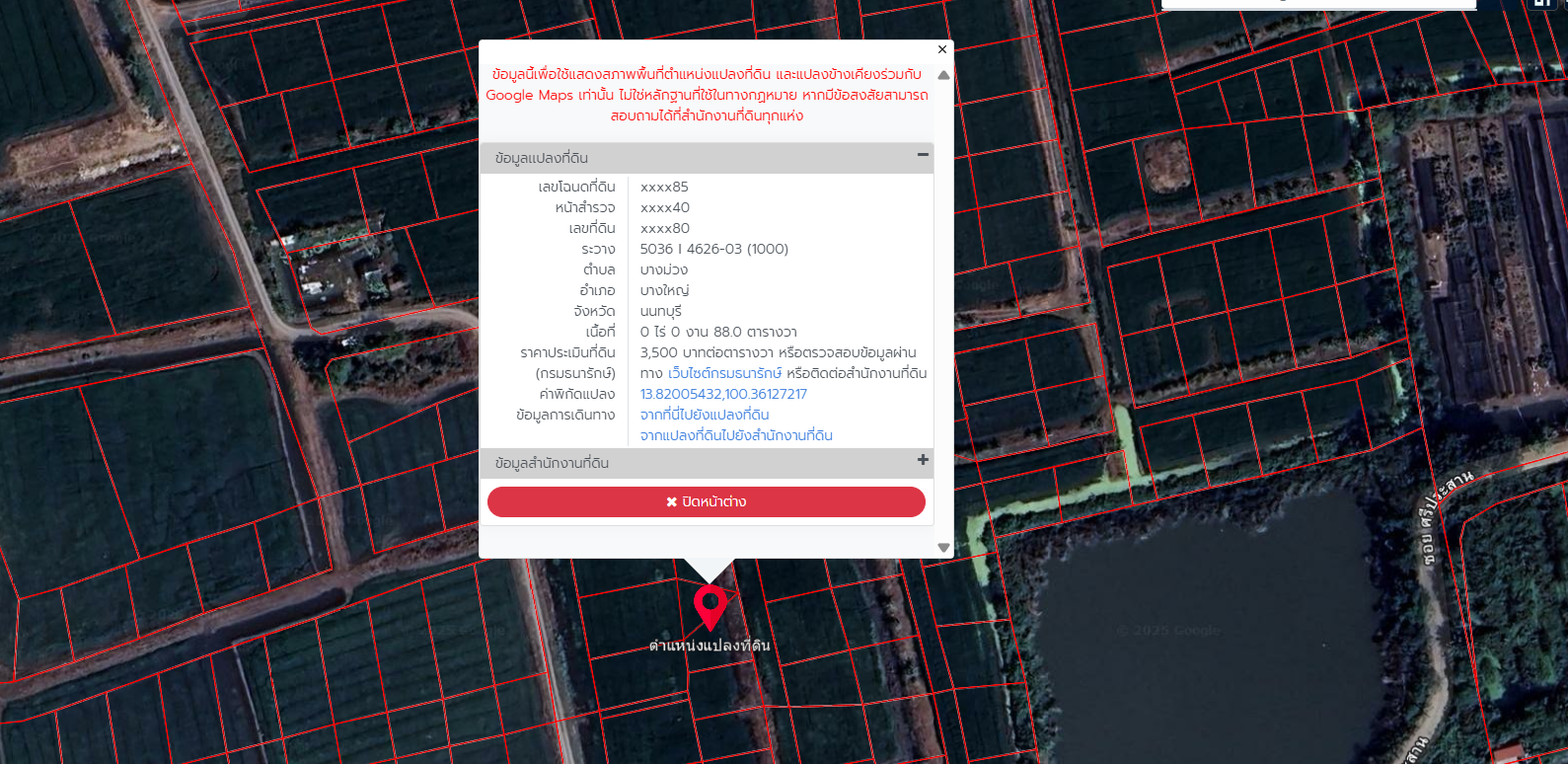Get directions via จากที่นี่ไปยังแปลงที่ดิน link
Viewport: 1568px width, 764px height.
tap(705, 415)
